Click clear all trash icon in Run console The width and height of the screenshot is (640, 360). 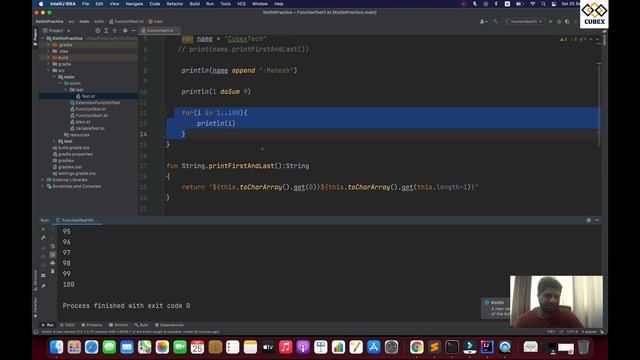(53, 271)
